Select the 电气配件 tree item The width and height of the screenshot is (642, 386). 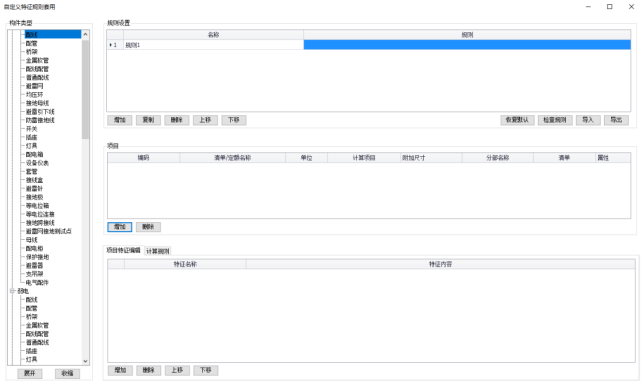37,282
